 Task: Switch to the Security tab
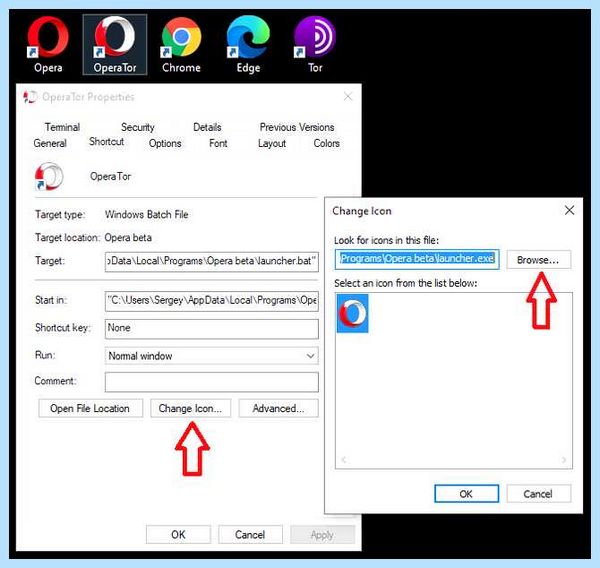138,127
